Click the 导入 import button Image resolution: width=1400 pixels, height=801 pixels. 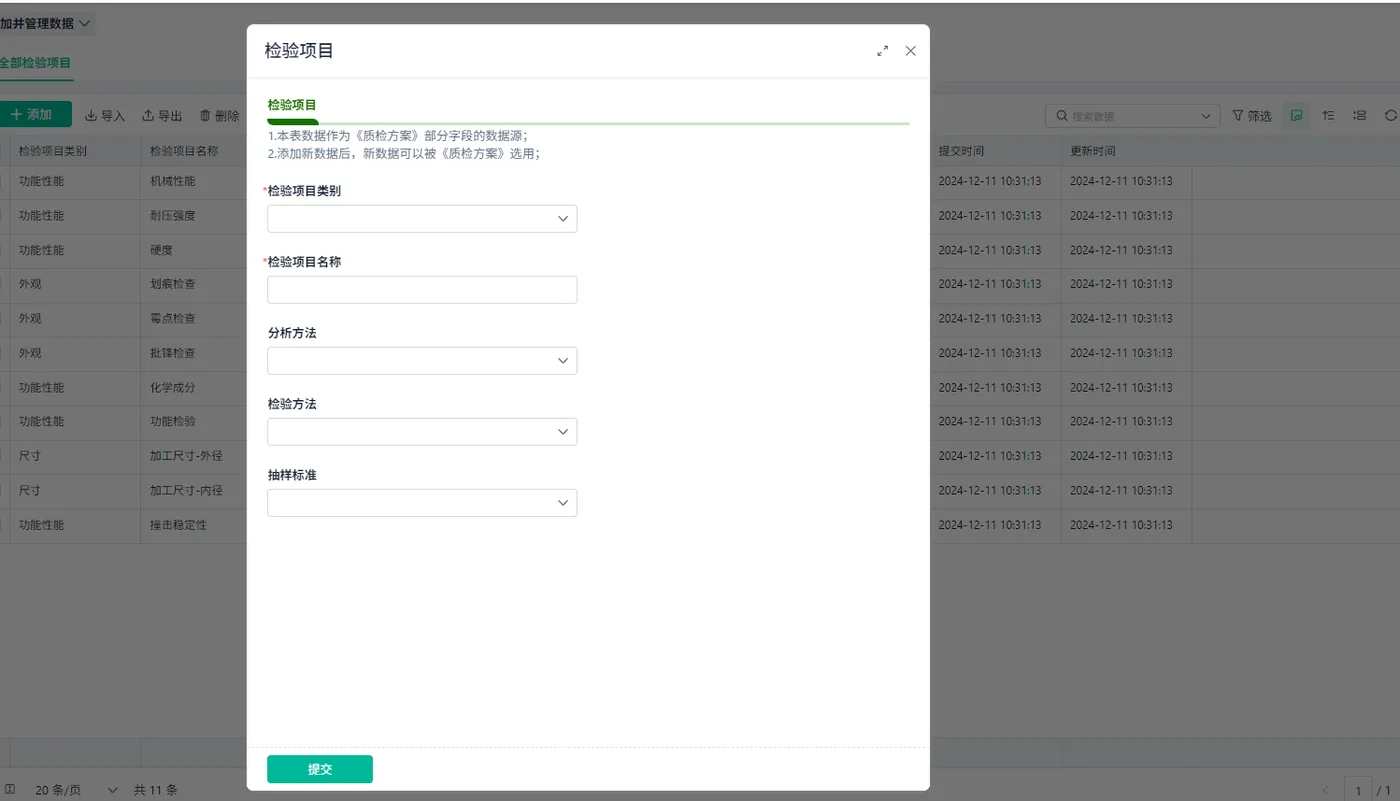[x=105, y=116]
